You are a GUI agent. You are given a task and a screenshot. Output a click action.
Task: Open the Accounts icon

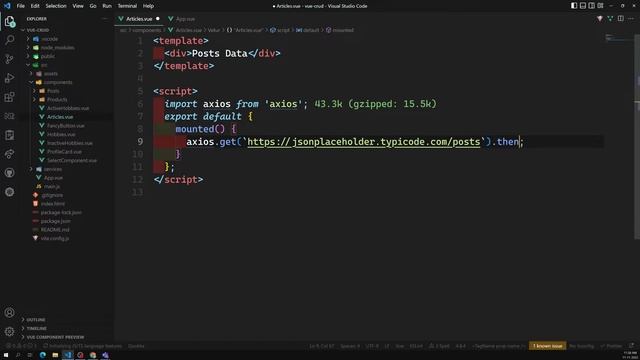click(x=9, y=313)
